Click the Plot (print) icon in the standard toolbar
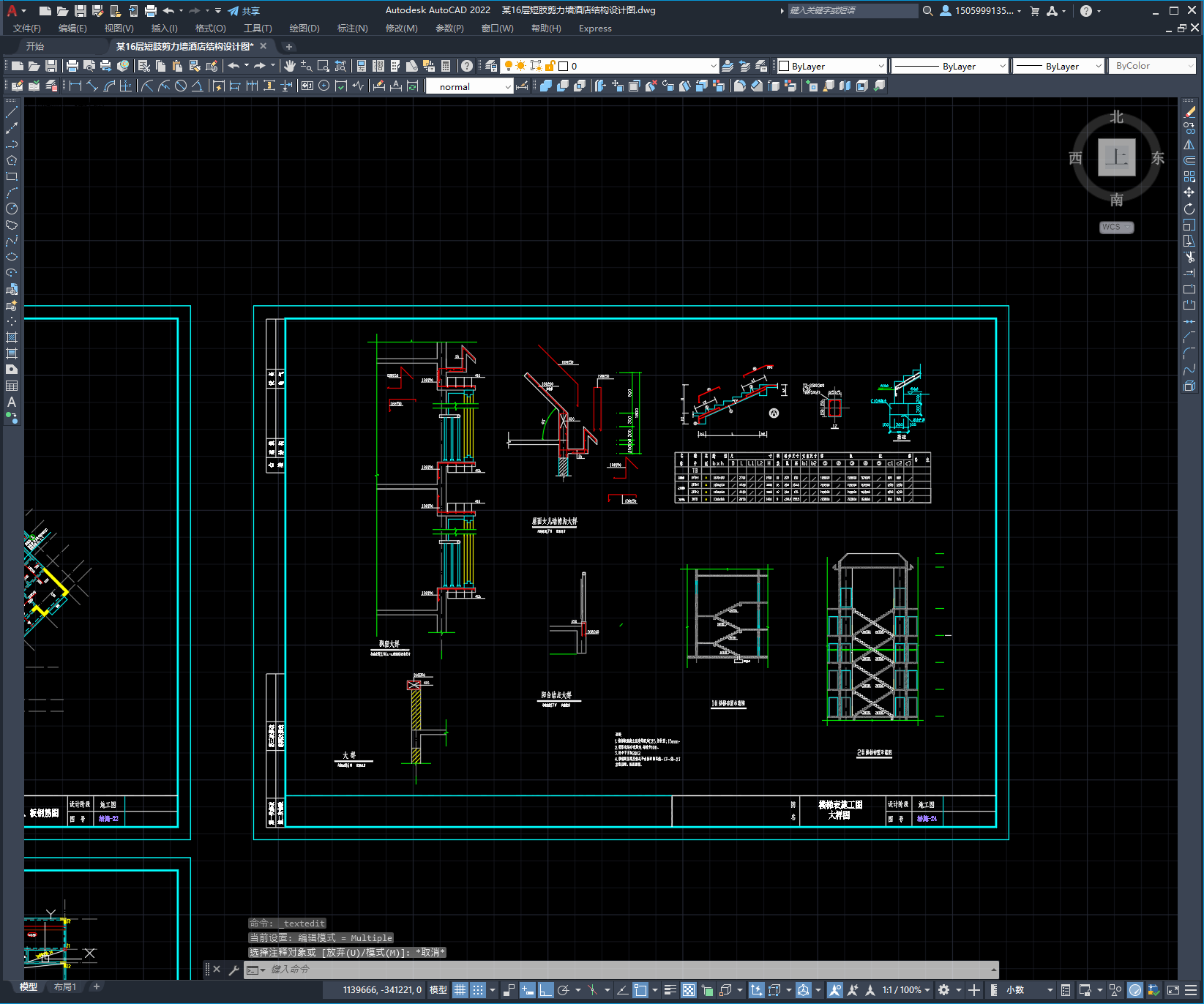This screenshot has height=1004, width=1204. [72, 66]
